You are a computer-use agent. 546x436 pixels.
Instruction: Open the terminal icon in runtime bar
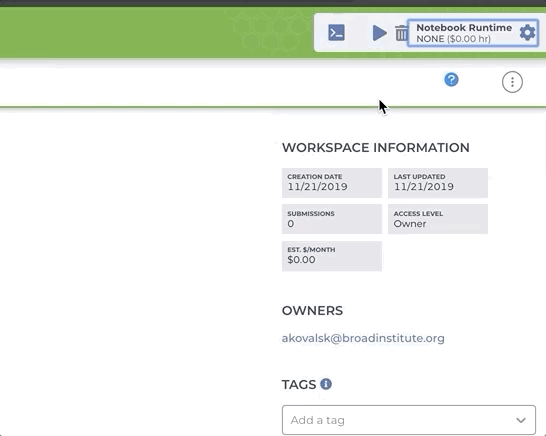click(336, 33)
